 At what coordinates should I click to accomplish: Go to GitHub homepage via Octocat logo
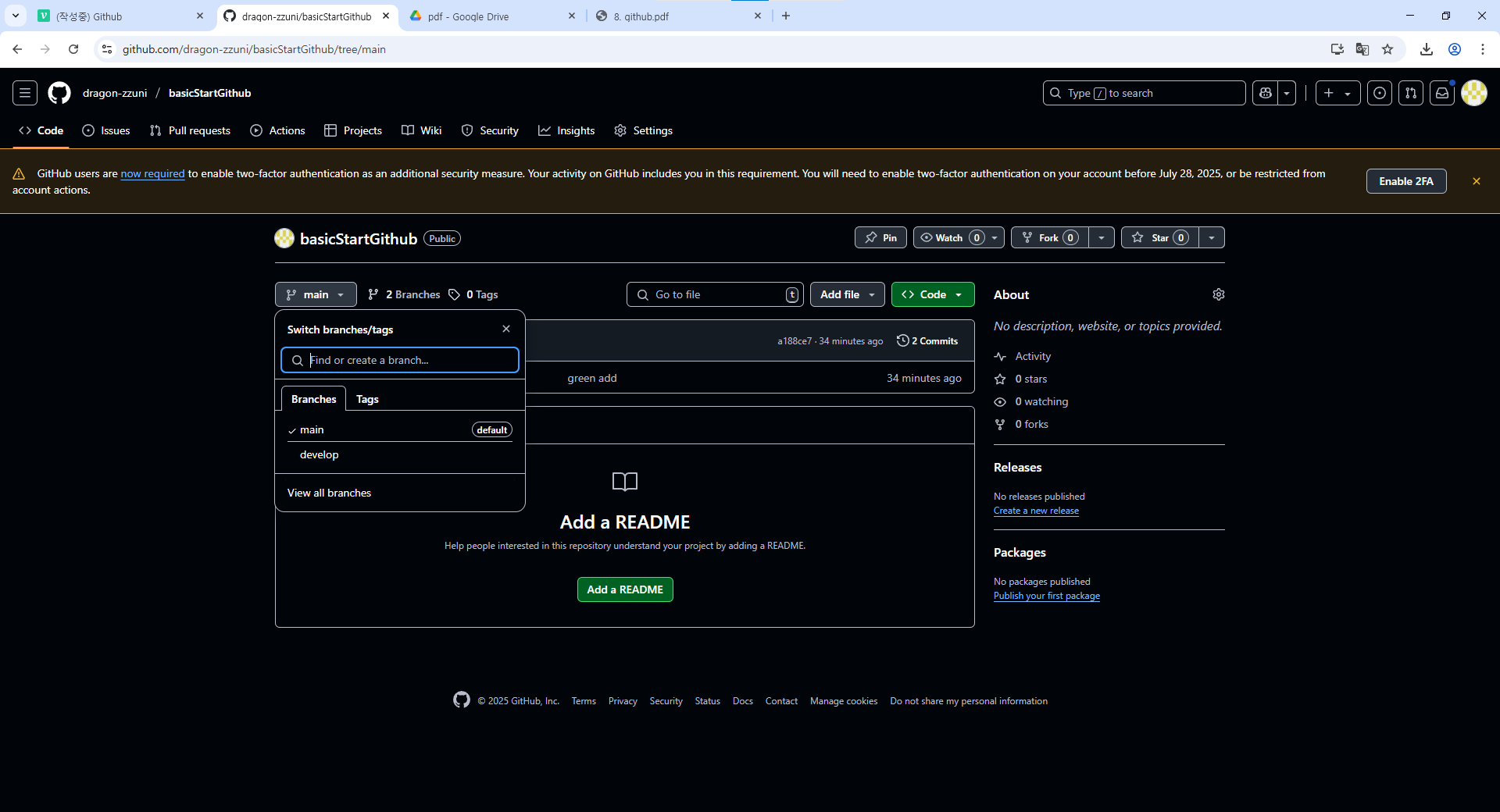(x=59, y=93)
